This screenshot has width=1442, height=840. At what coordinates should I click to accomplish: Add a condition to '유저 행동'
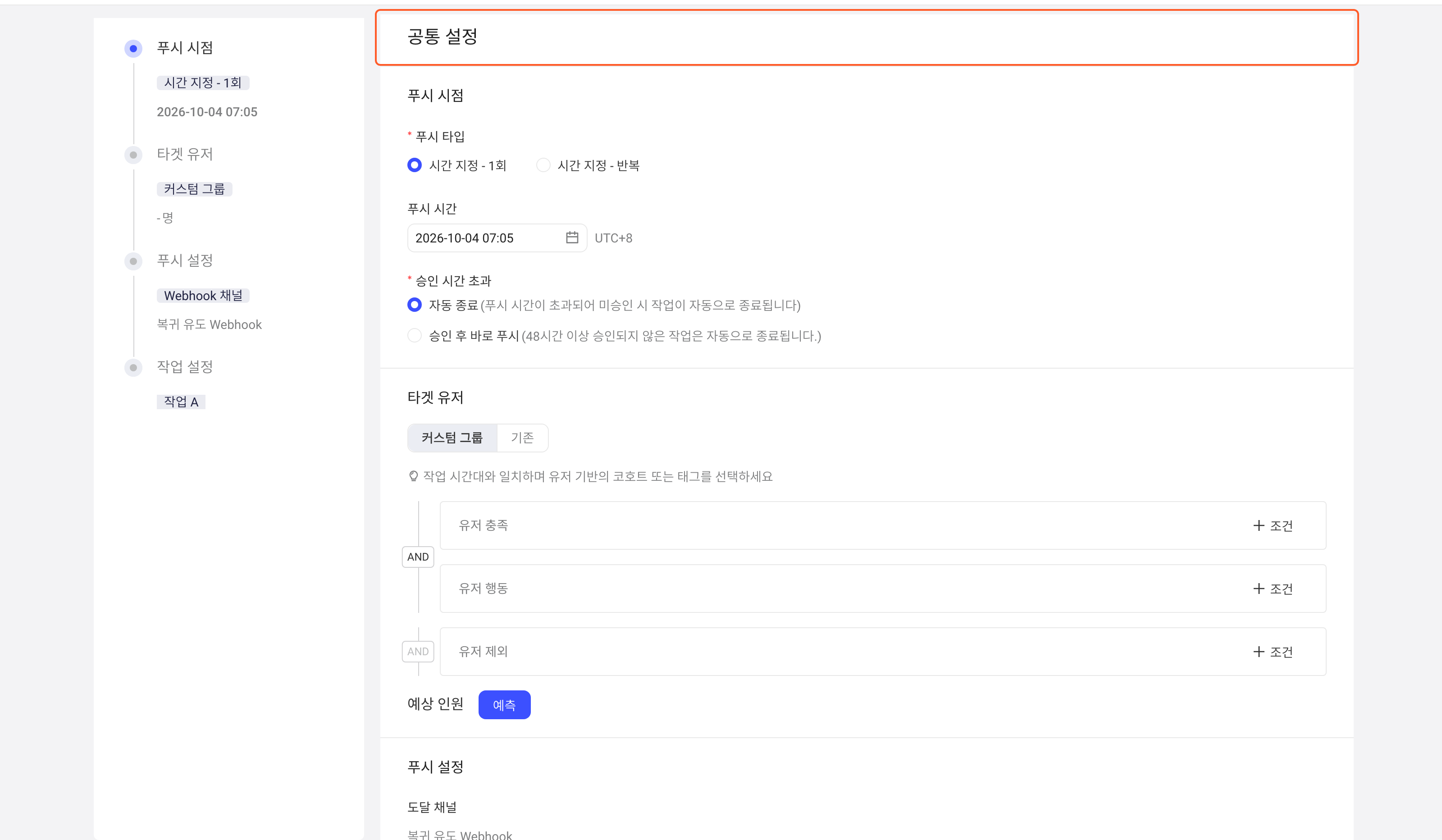pos(1273,588)
